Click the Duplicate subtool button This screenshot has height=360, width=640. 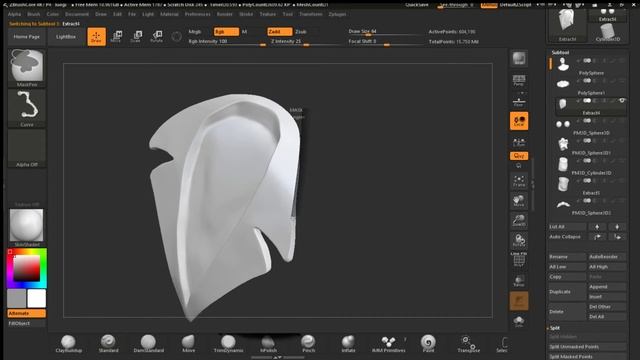(567, 292)
